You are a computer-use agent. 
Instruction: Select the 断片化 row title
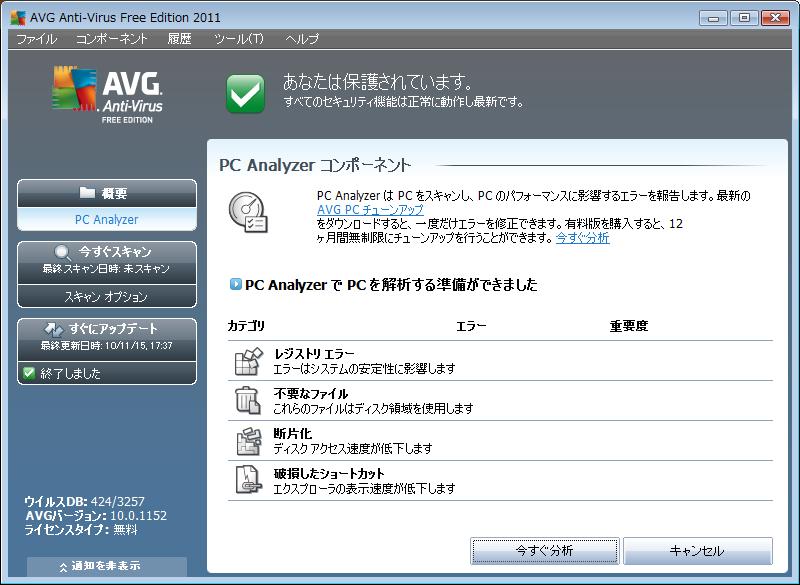coord(292,434)
